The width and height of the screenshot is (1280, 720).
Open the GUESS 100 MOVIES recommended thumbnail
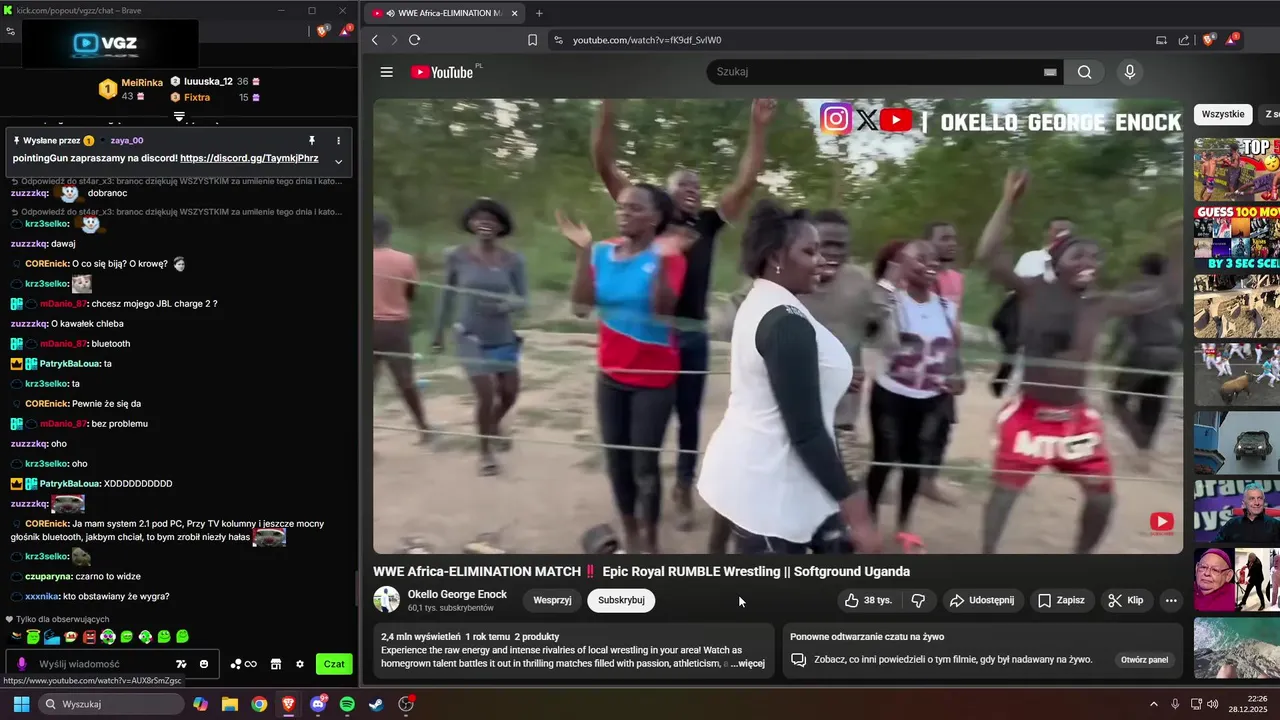(x=1237, y=238)
